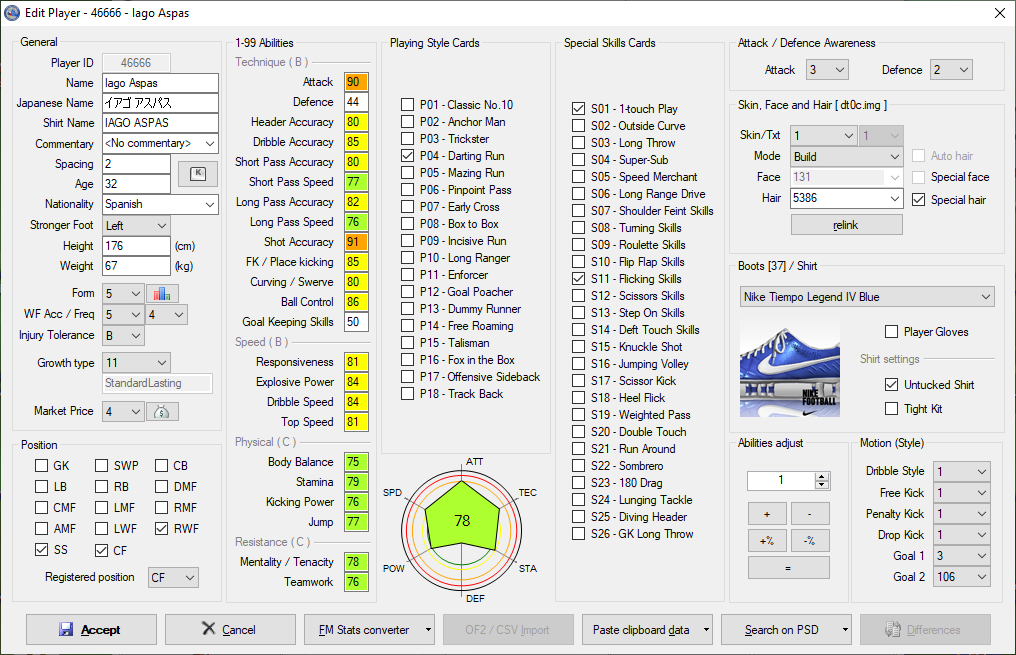Click the plus abilities adjust button

767,514
